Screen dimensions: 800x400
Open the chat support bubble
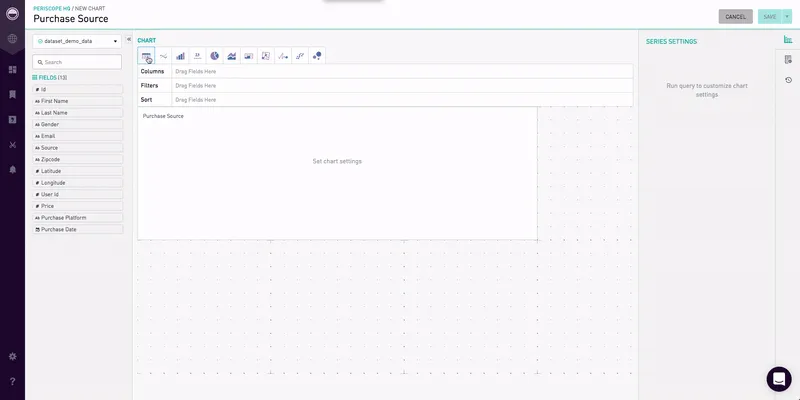[x=779, y=379]
